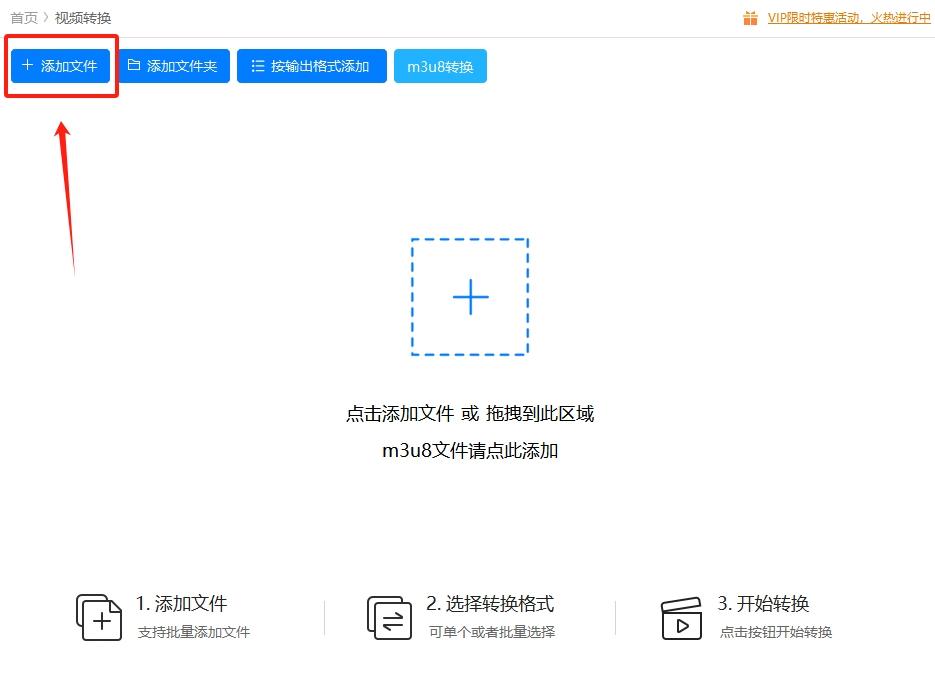Select the 添加文件夹 folder import option
Image resolution: width=935 pixels, height=676 pixels.
[x=174, y=65]
